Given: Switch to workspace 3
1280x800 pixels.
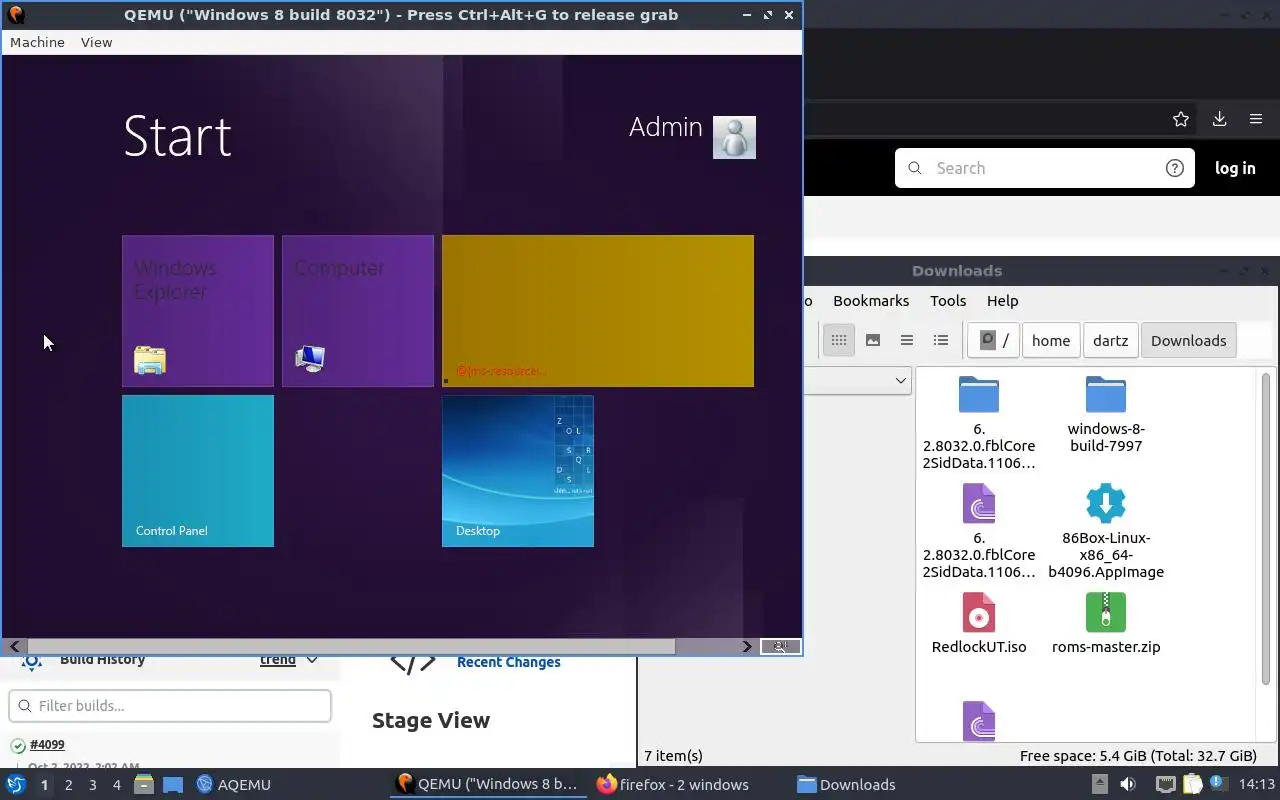Looking at the screenshot, I should click(92, 785).
